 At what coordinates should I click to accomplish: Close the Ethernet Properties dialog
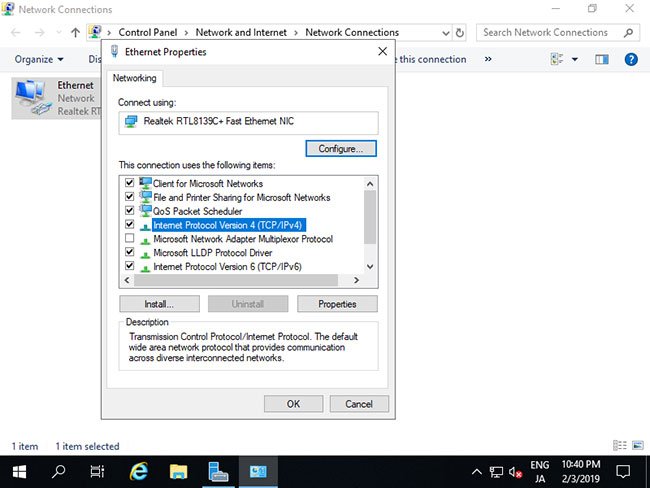point(382,51)
